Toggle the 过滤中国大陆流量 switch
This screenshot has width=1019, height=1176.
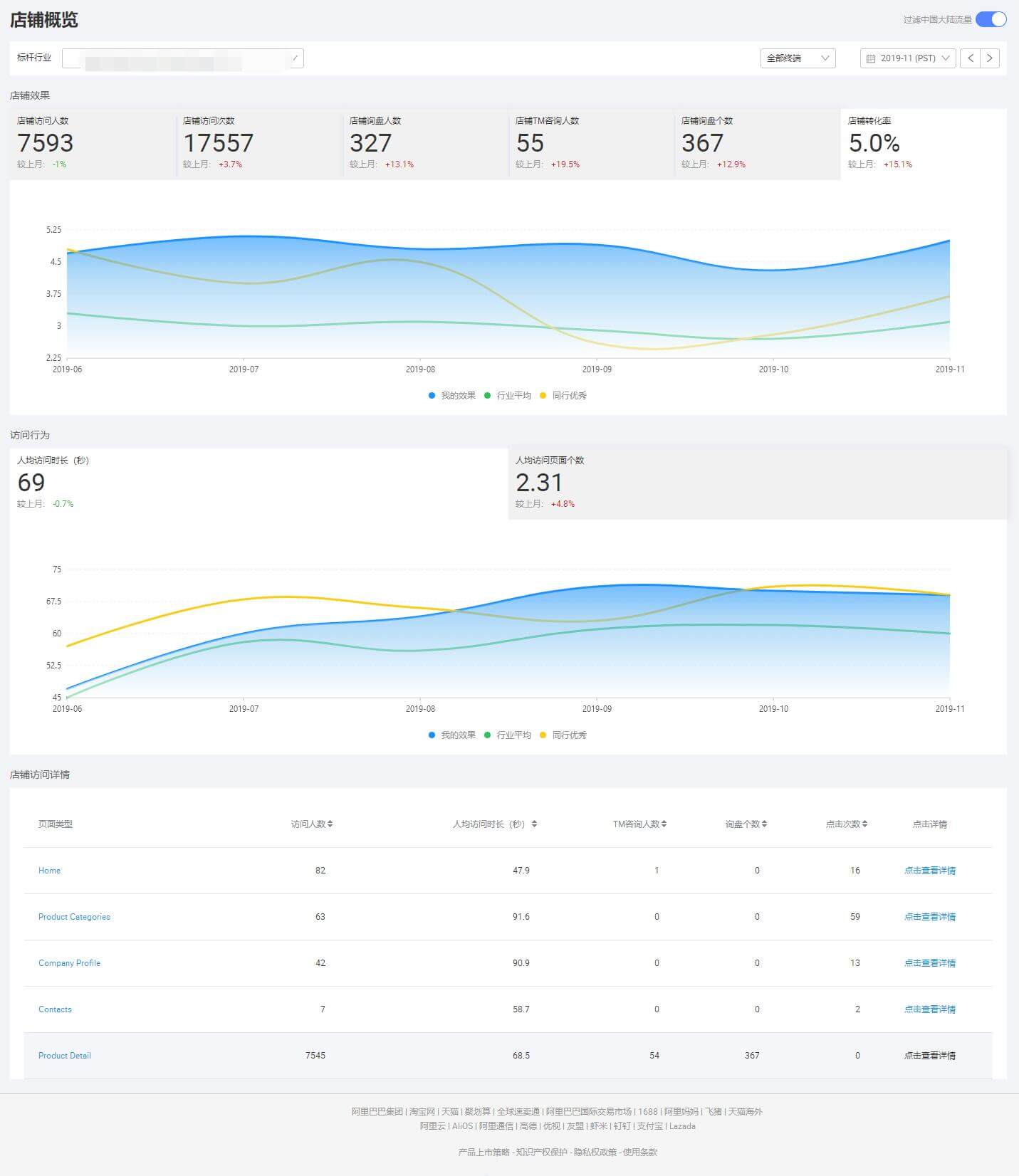coord(991,19)
